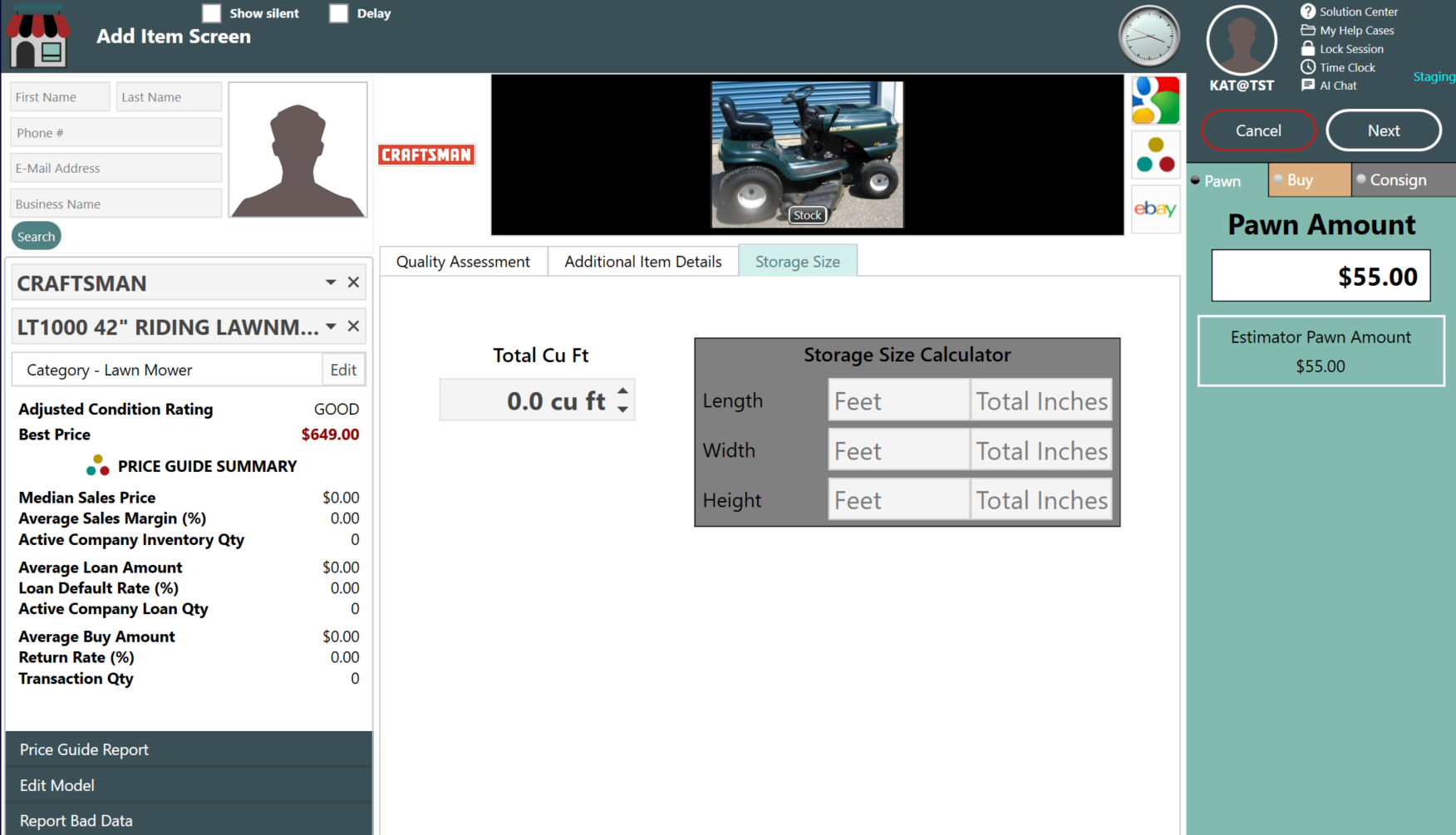
Task: Click the Height Feet field
Action: [898, 499]
